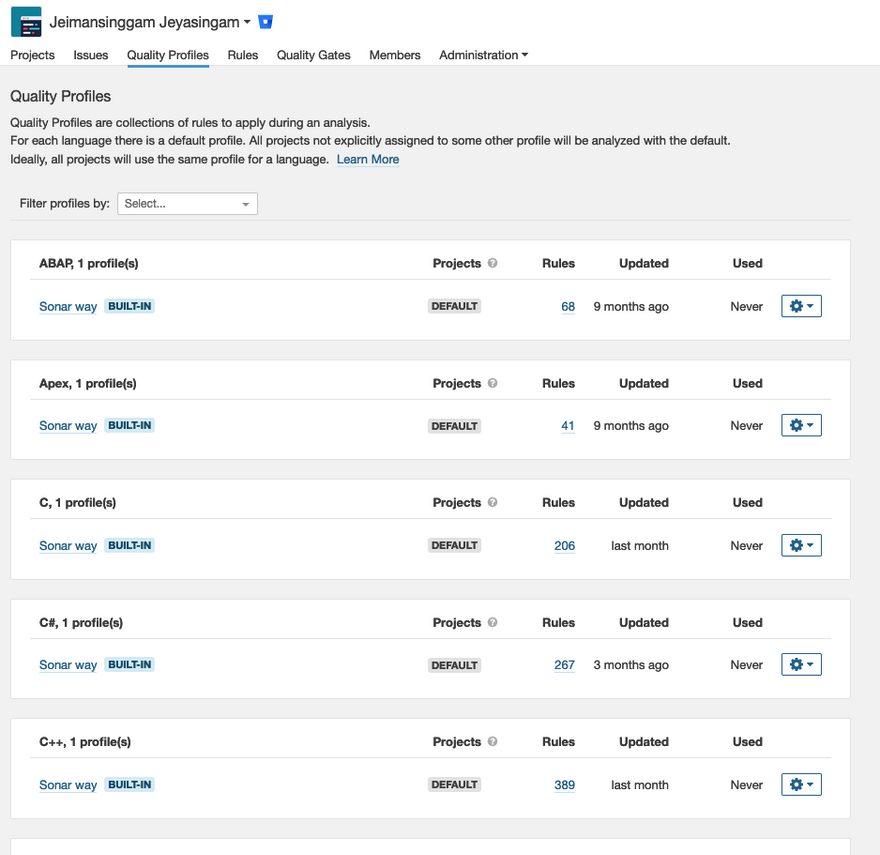The image size is (880, 855).
Task: Click the organization avatar icon
Action: click(26, 22)
